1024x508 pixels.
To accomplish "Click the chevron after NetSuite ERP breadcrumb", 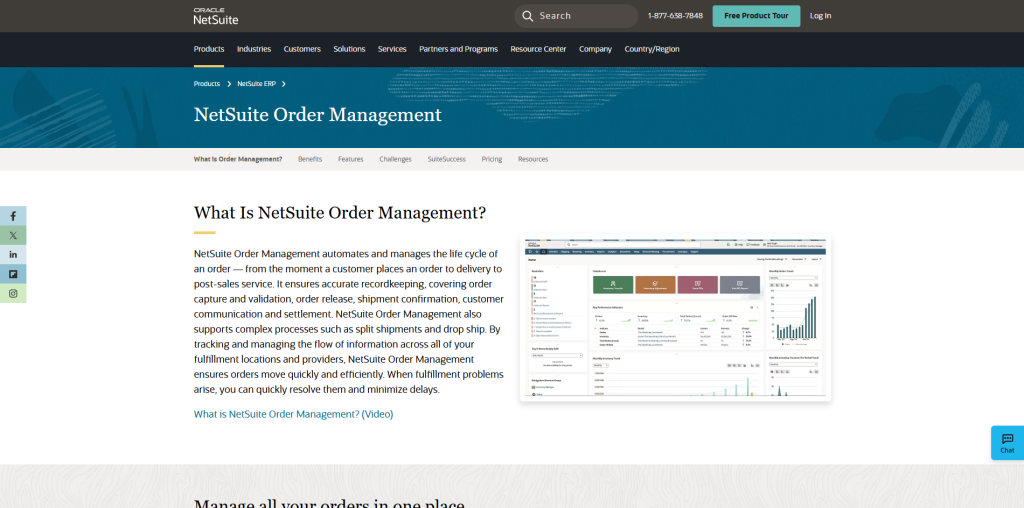I will 284,84.
